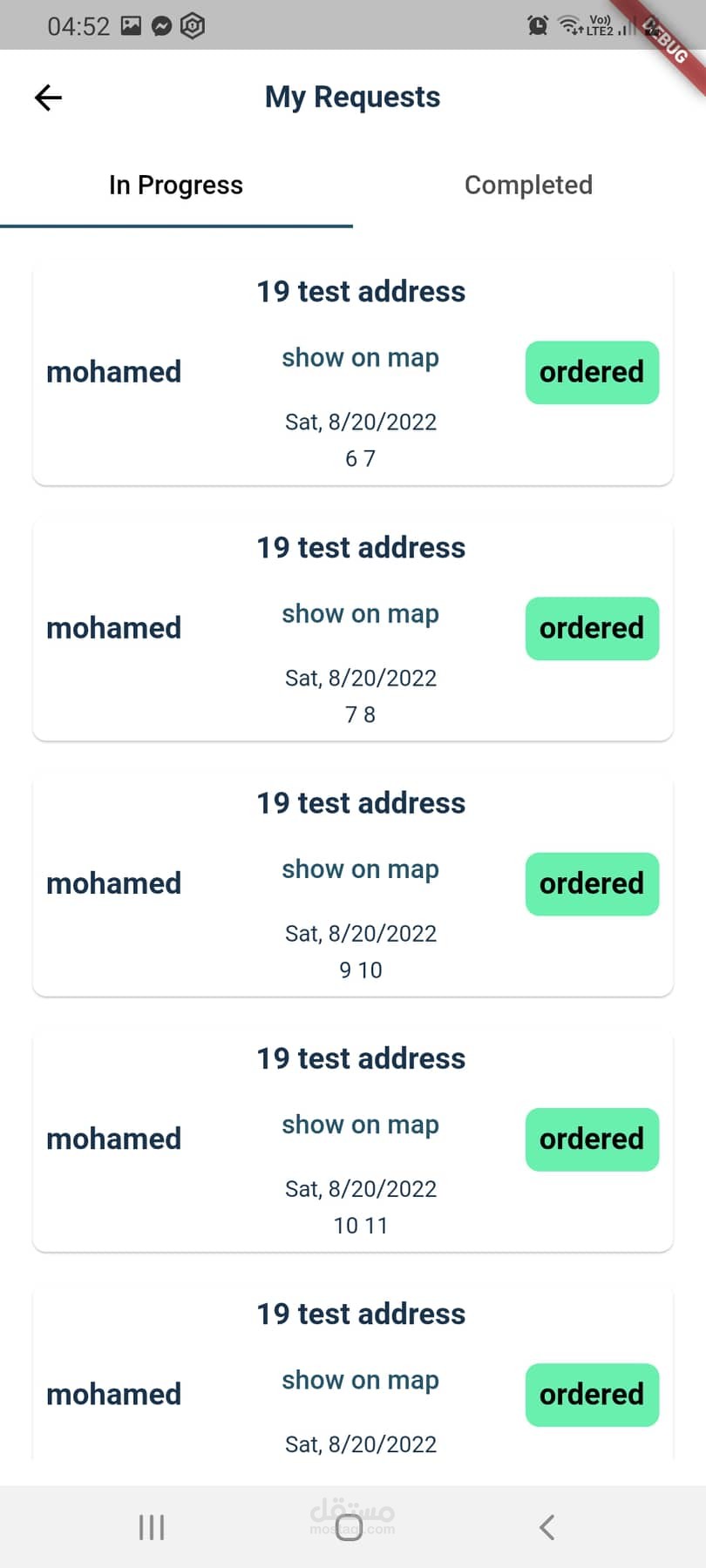The image size is (706, 1568).
Task: Show on map for the 9 10 request
Action: coord(360,868)
